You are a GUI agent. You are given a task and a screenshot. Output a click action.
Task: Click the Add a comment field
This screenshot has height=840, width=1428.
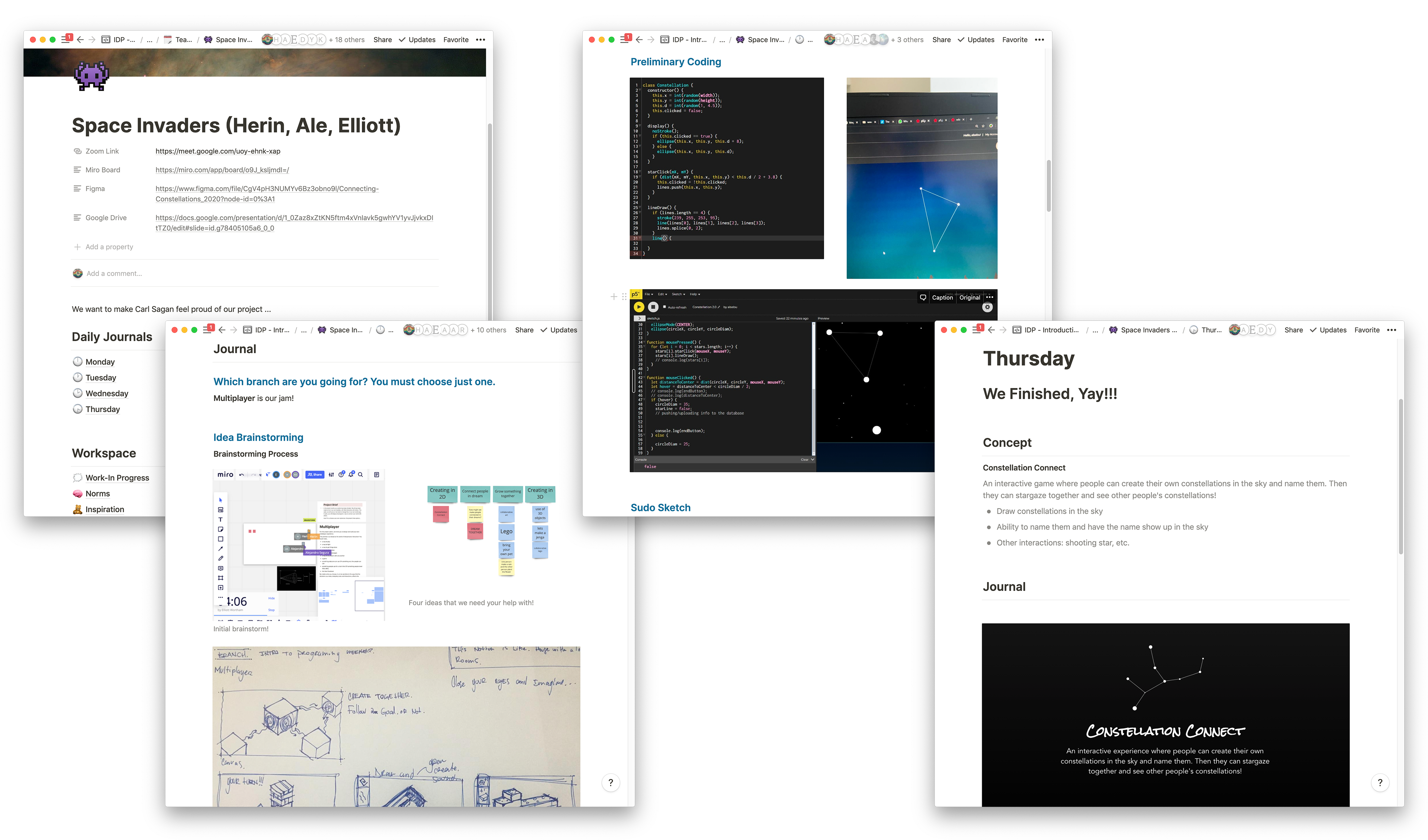click(x=115, y=274)
